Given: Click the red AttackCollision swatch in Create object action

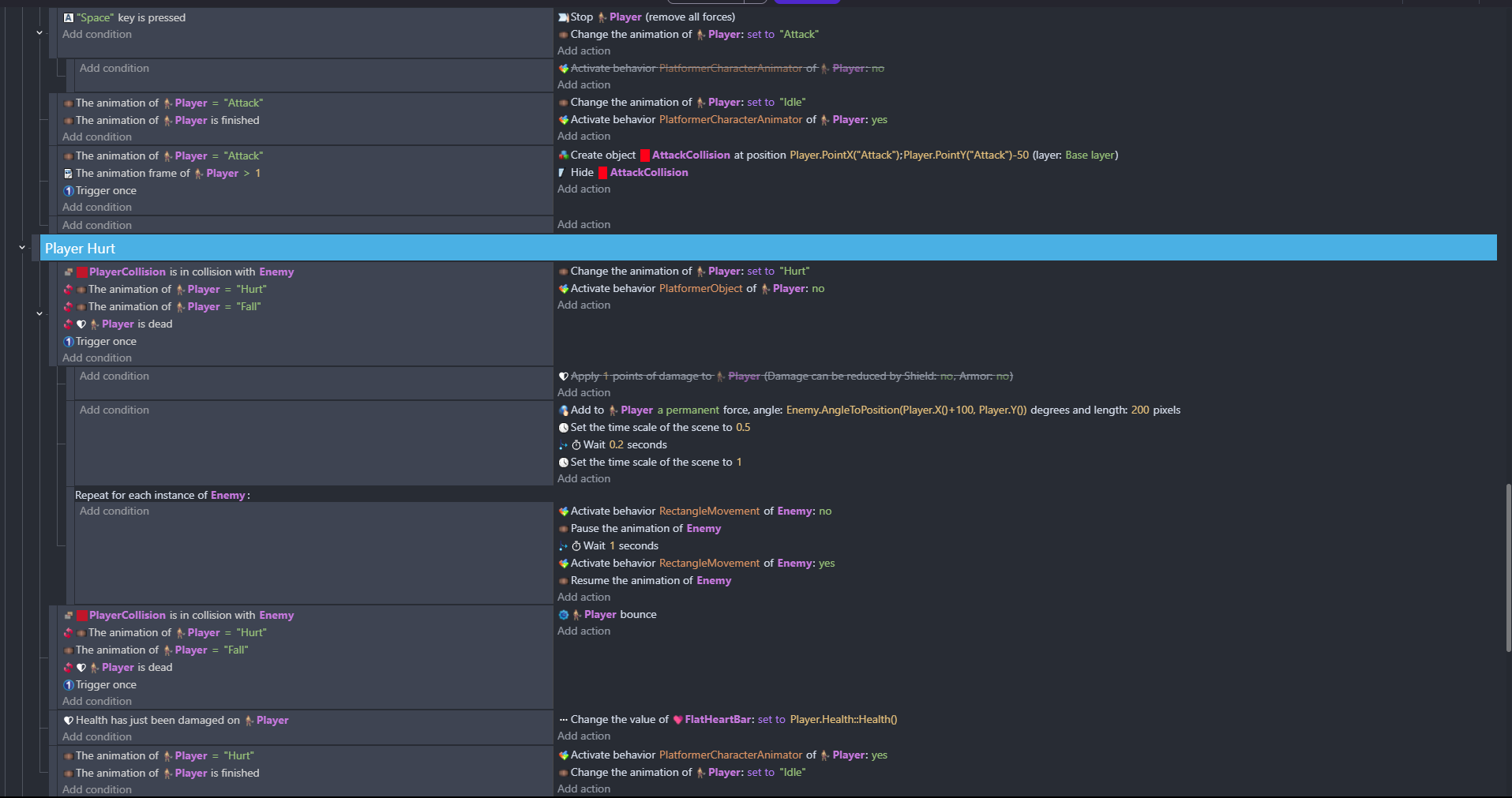Looking at the screenshot, I should click(644, 155).
